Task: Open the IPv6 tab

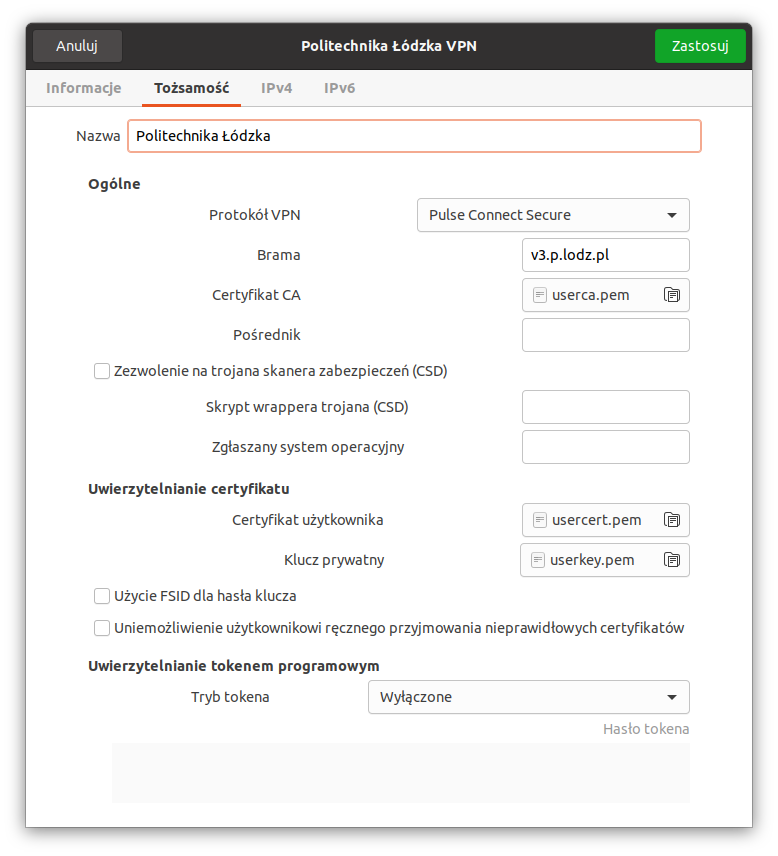Action: pyautogui.click(x=340, y=88)
